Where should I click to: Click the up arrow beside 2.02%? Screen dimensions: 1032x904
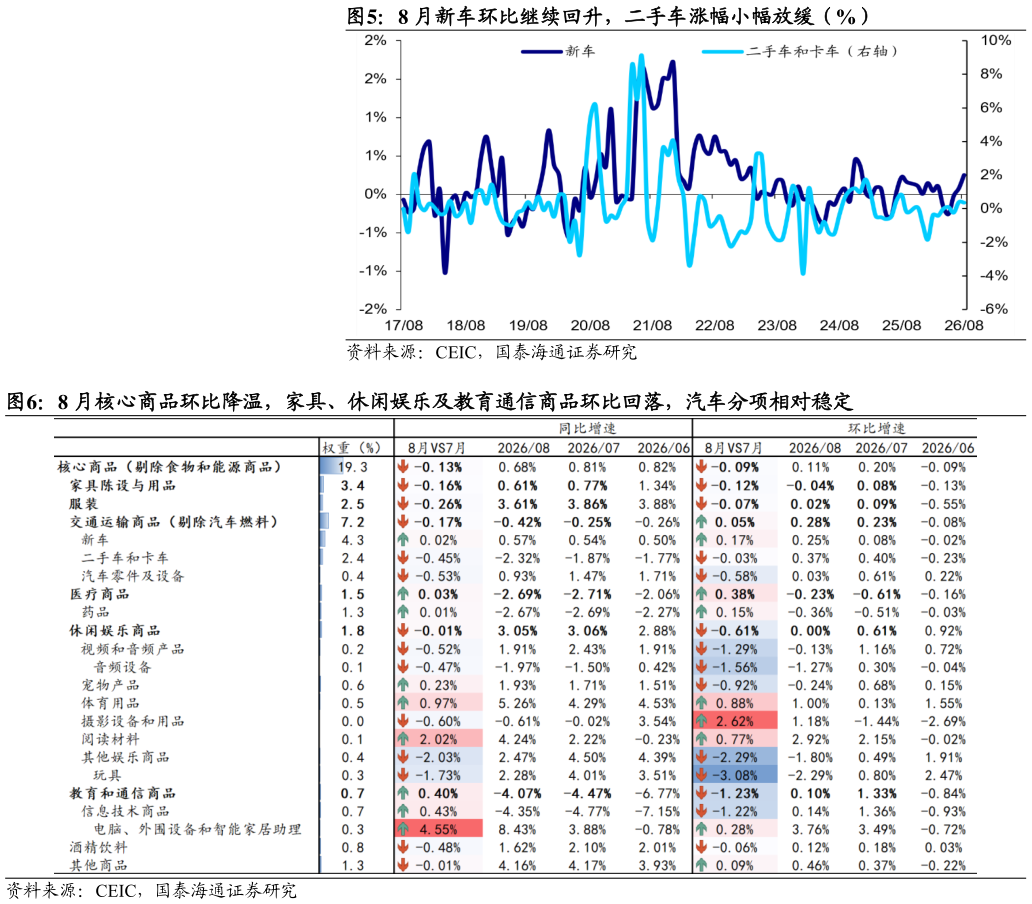(403, 739)
